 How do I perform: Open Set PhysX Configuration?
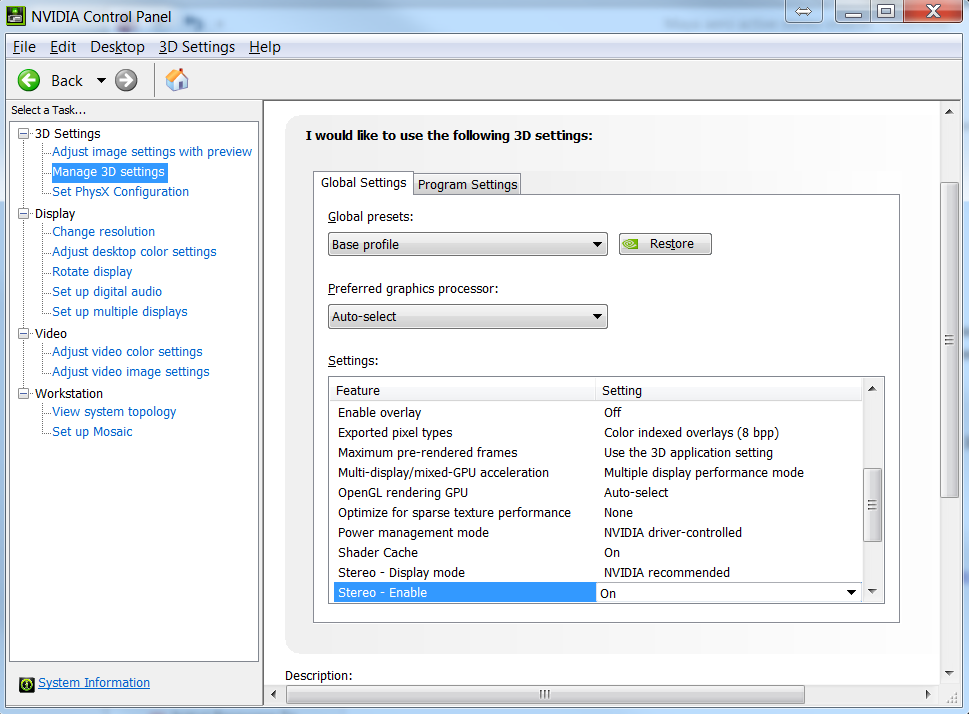[121, 192]
